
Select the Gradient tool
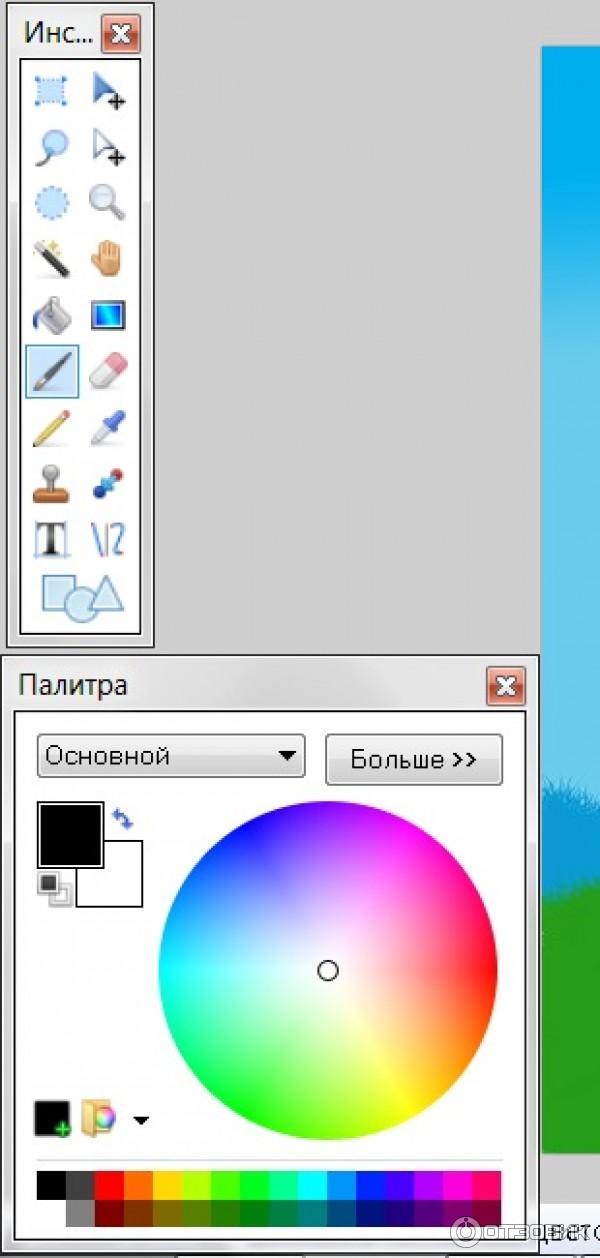tap(108, 316)
